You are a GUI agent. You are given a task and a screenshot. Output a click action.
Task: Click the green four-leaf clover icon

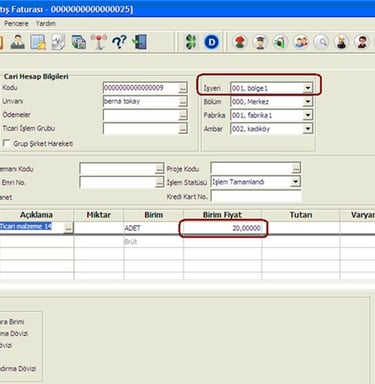pyautogui.click(x=191, y=42)
